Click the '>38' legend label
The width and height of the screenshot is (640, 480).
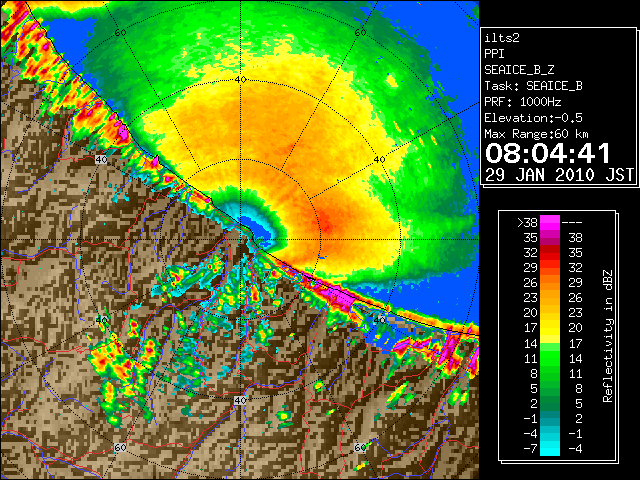click(527, 222)
